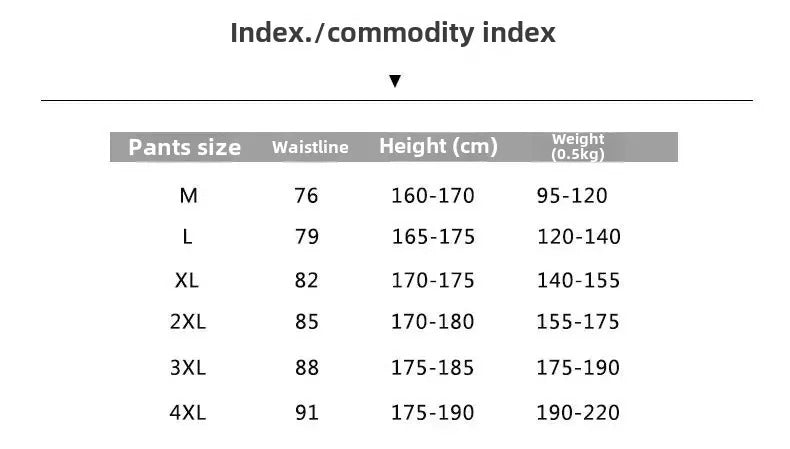This screenshot has width=790, height=449.
Task: Select the Pants size column header
Action: 185,147
